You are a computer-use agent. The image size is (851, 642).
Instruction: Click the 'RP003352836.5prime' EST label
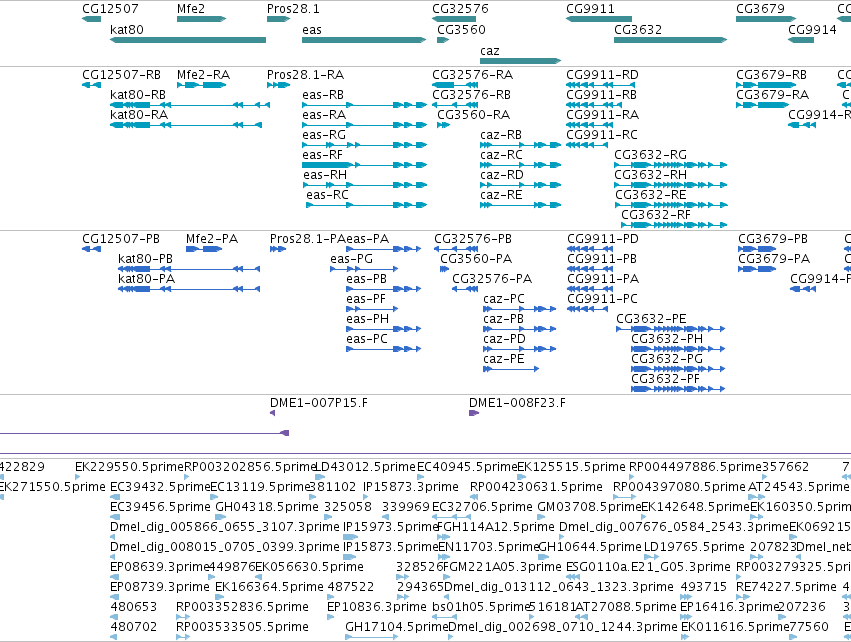tap(243, 607)
